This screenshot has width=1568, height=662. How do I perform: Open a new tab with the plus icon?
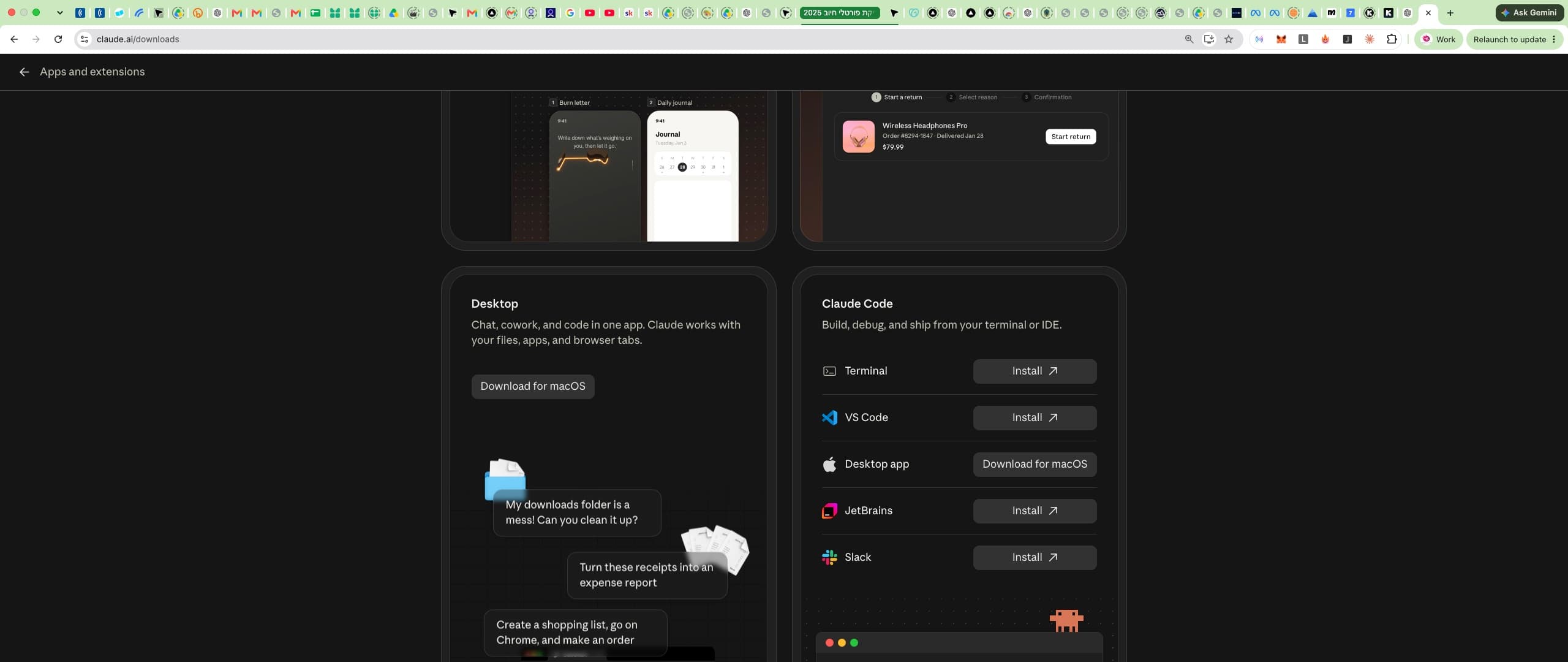pos(1450,13)
